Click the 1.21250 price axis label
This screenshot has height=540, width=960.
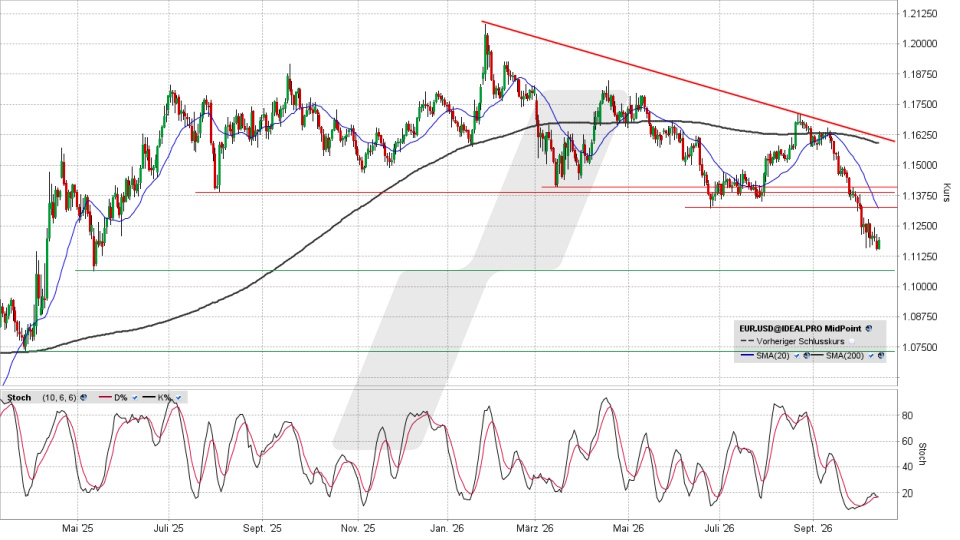pyautogui.click(x=920, y=13)
